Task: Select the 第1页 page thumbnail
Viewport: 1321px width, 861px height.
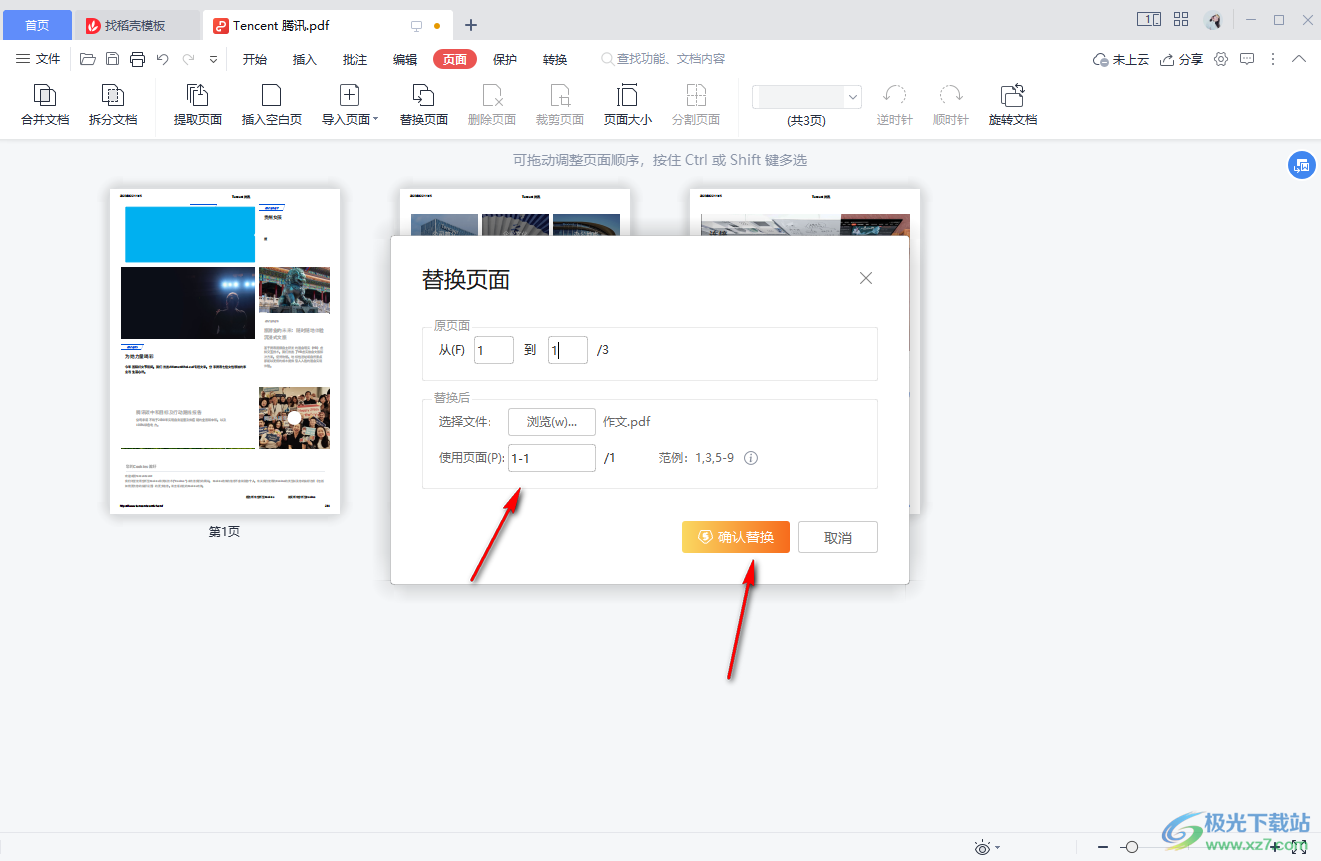Action: pyautogui.click(x=225, y=351)
